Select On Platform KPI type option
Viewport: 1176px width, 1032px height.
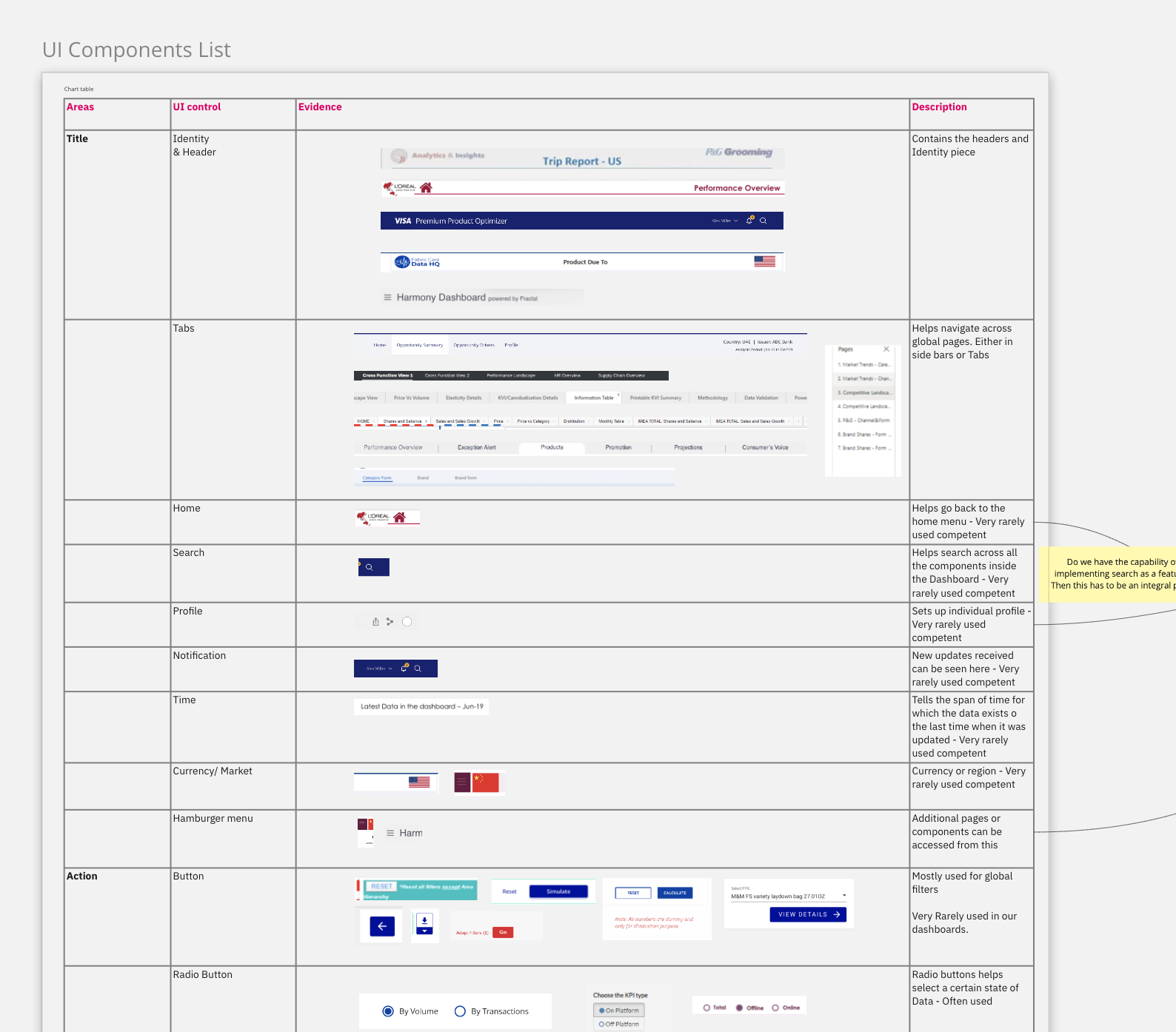[619, 1011]
